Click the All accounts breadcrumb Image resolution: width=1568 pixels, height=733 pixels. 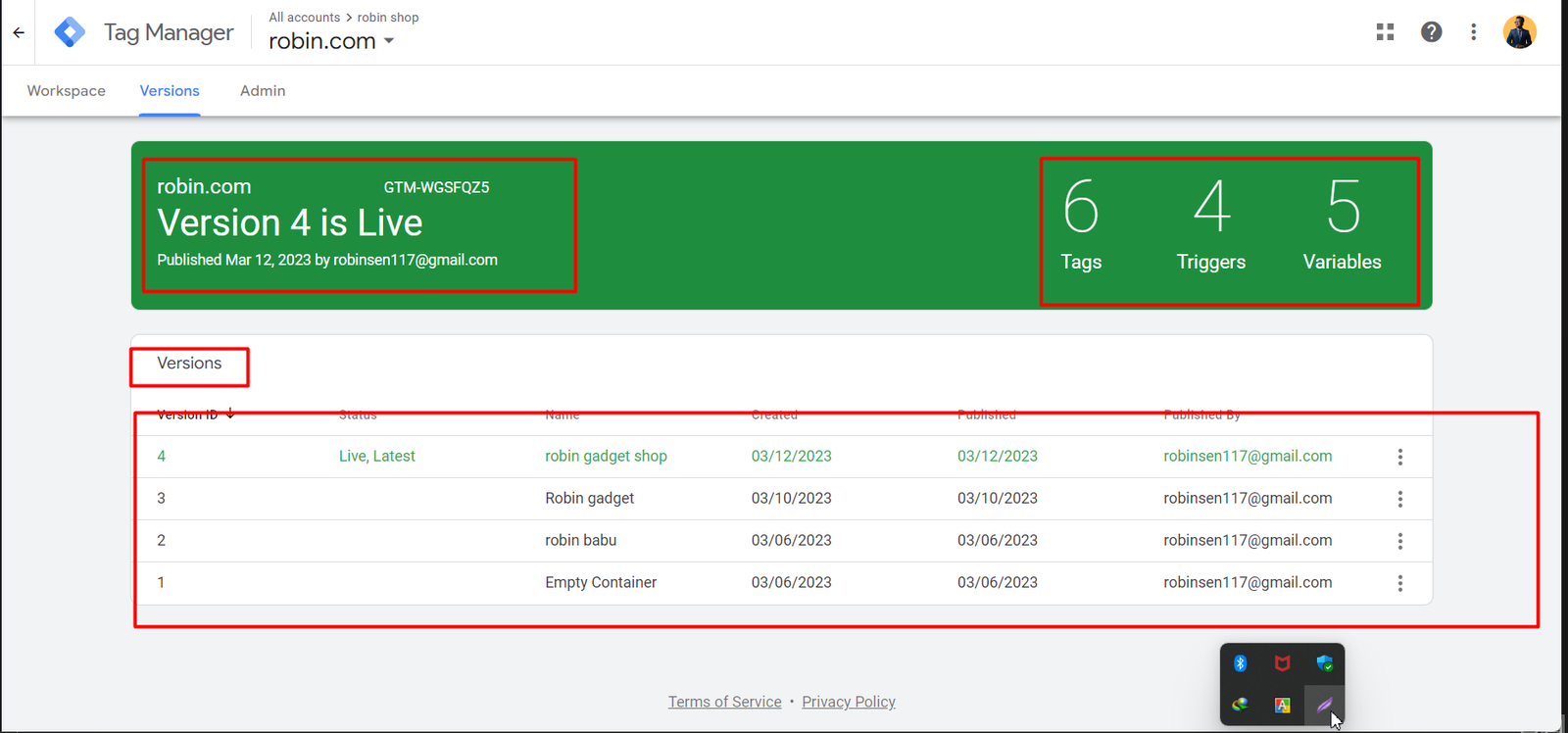[305, 18]
